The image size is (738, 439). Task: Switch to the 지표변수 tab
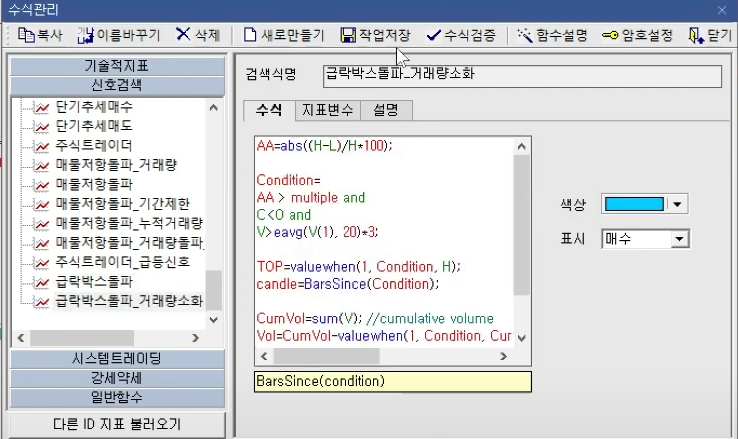pos(326,109)
